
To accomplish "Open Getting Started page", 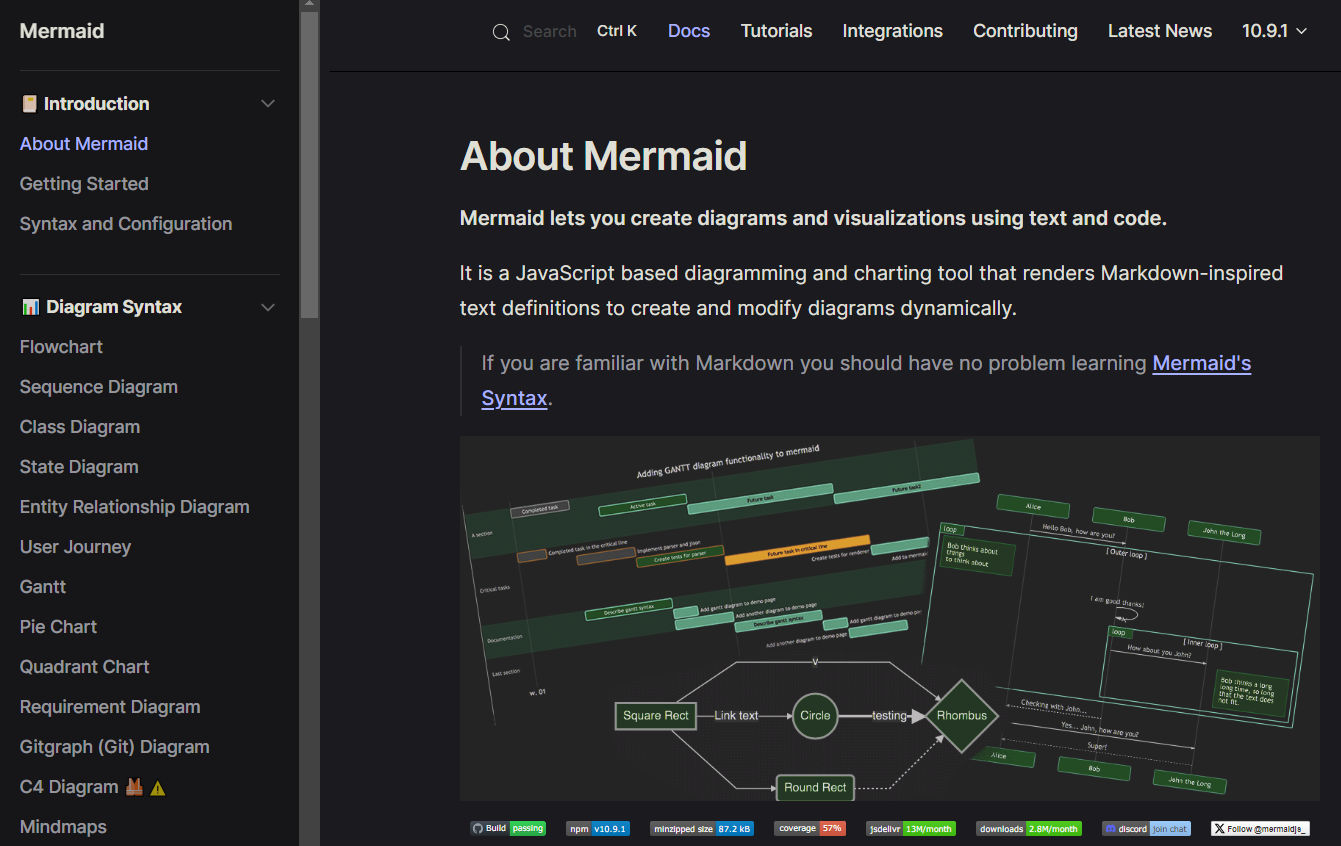I will 84,184.
